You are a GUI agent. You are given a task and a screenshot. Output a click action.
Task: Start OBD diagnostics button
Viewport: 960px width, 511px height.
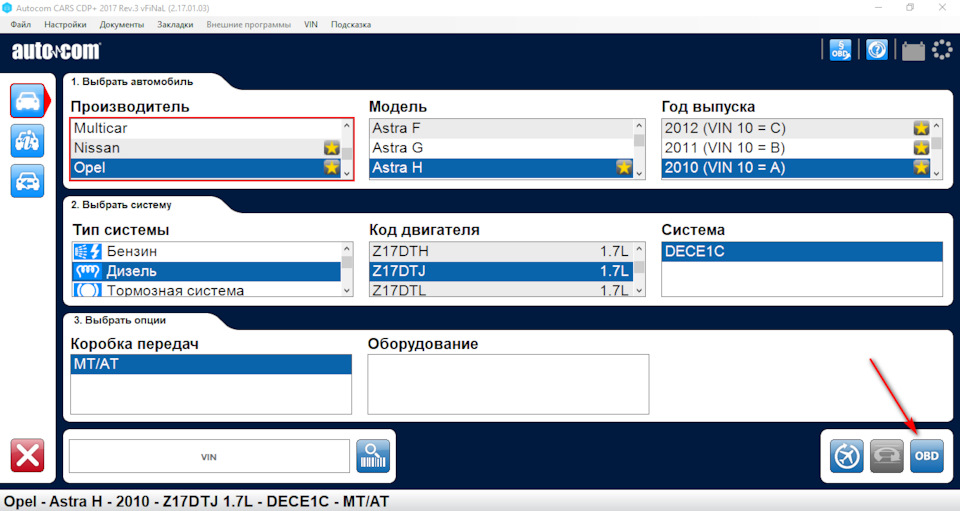click(927, 456)
